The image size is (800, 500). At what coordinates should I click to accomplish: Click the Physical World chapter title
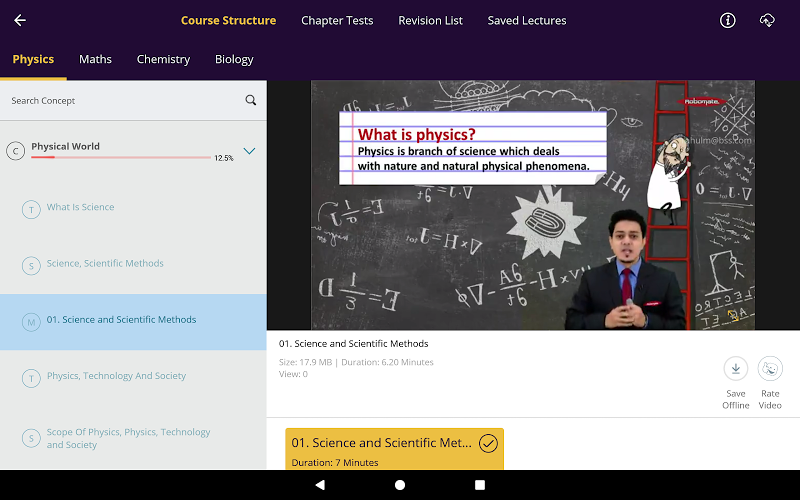click(x=65, y=146)
